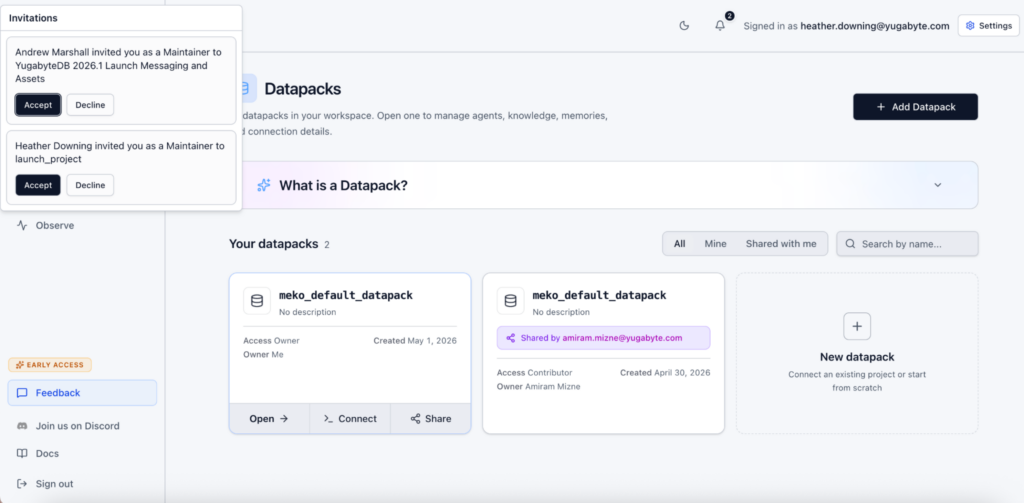Click the Invitations panel heading
The height and width of the screenshot is (503, 1024).
click(33, 18)
